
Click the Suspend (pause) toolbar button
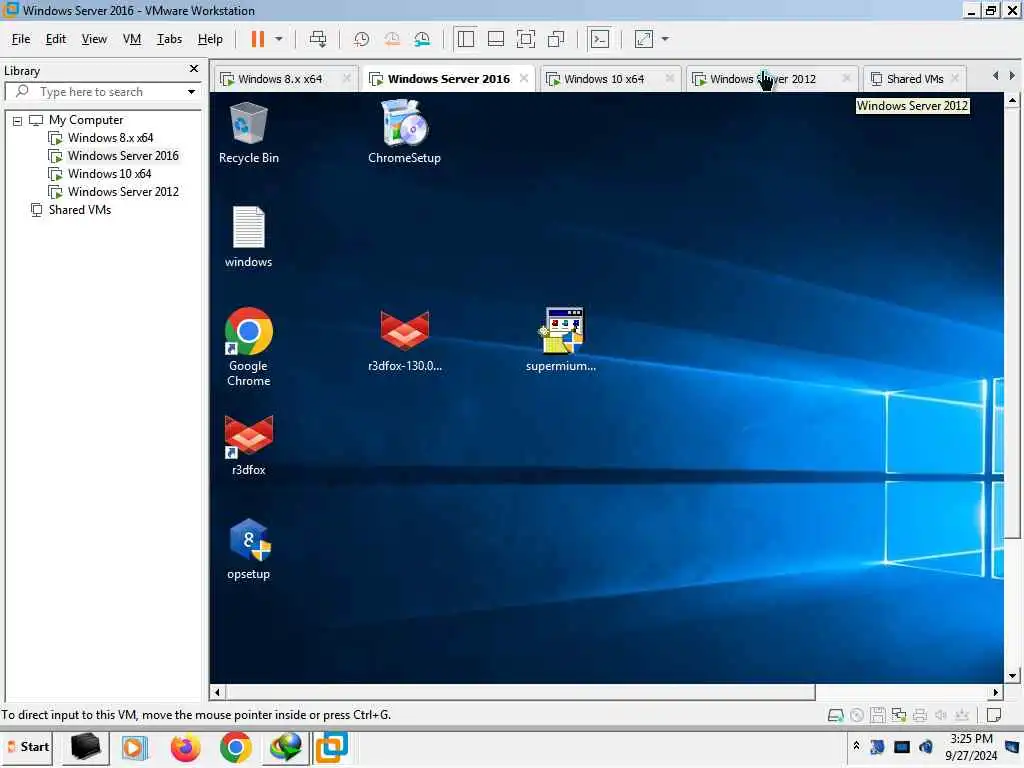click(258, 39)
